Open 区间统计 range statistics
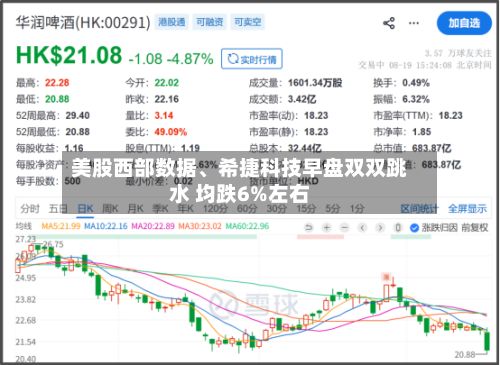This screenshot has height=365, width=500. tap(419, 209)
